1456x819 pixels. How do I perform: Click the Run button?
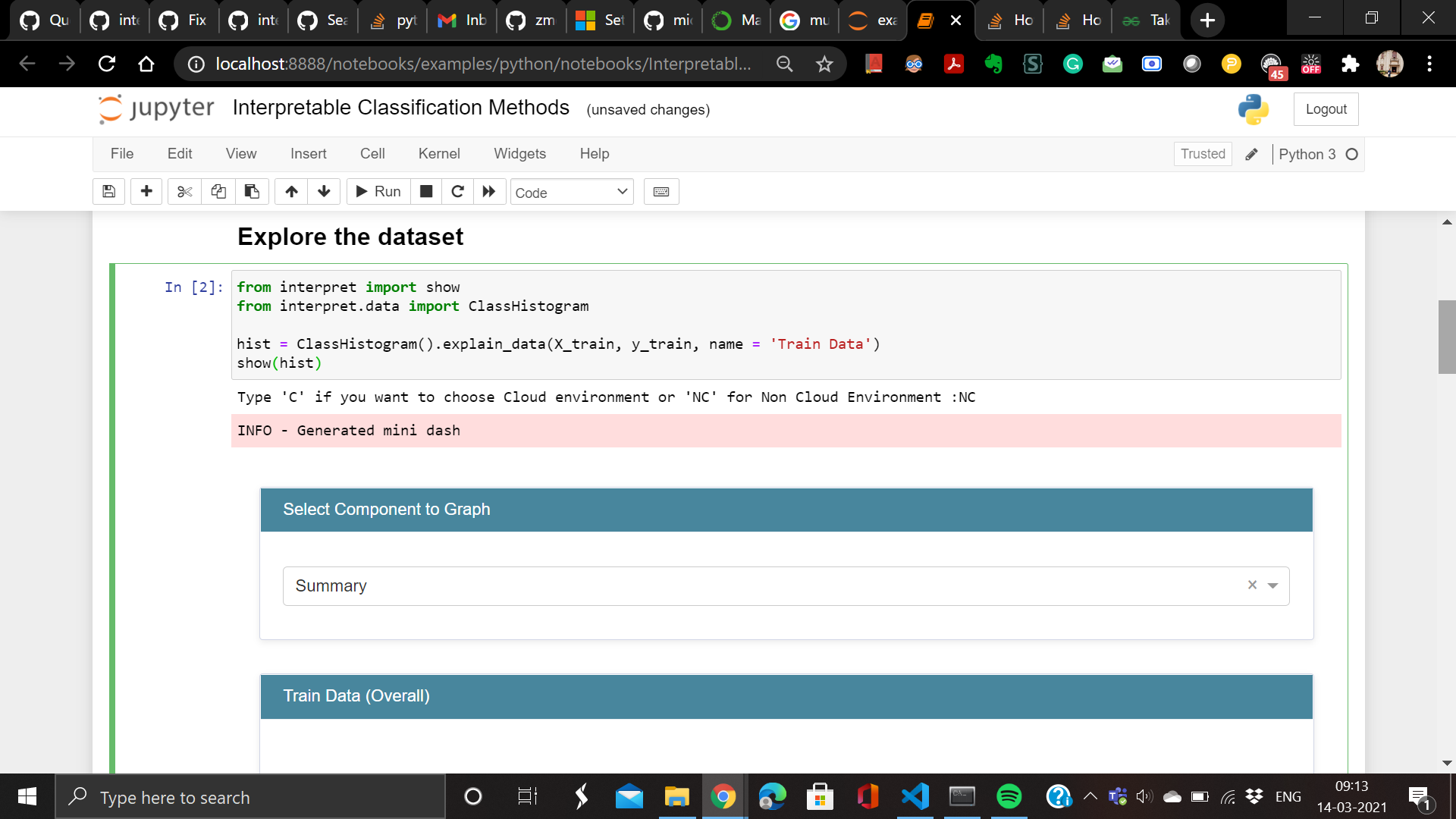coord(378,192)
